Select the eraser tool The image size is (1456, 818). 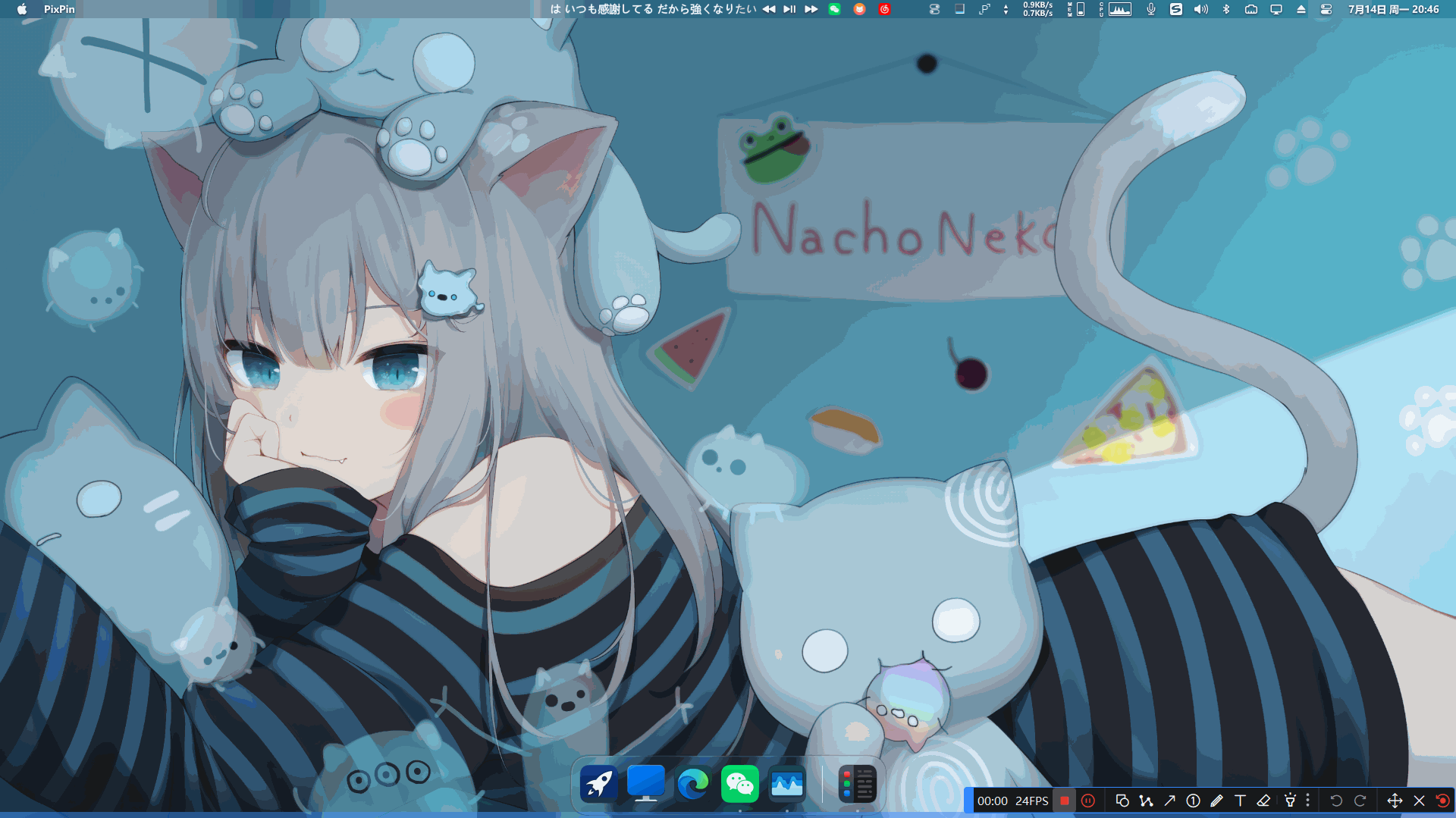(x=1263, y=801)
